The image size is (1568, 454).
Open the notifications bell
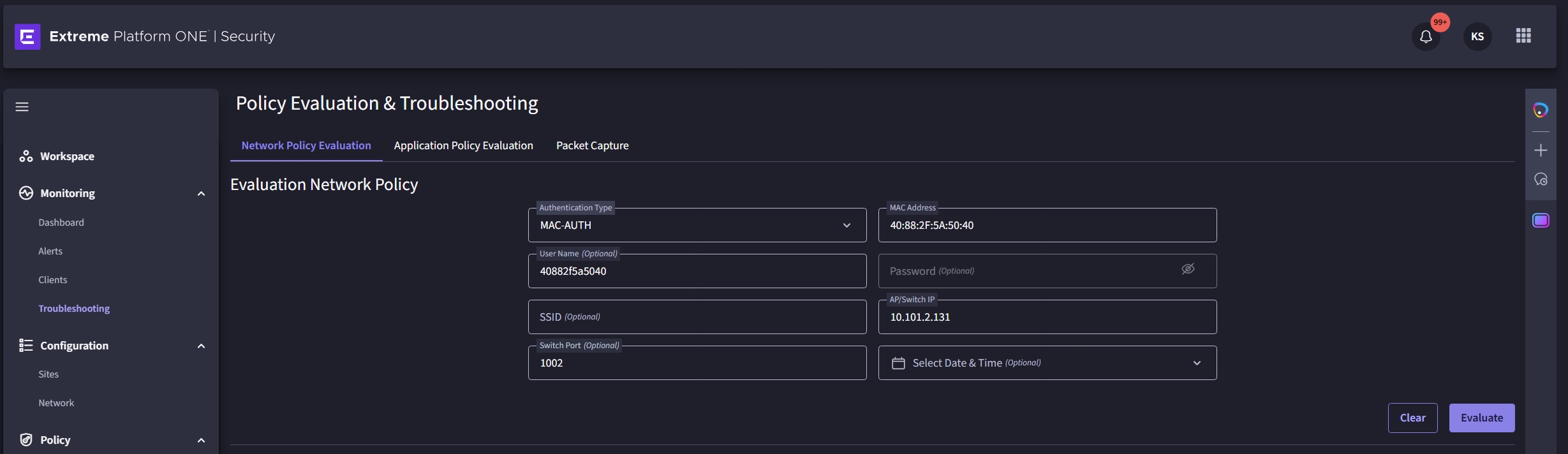coord(1426,37)
